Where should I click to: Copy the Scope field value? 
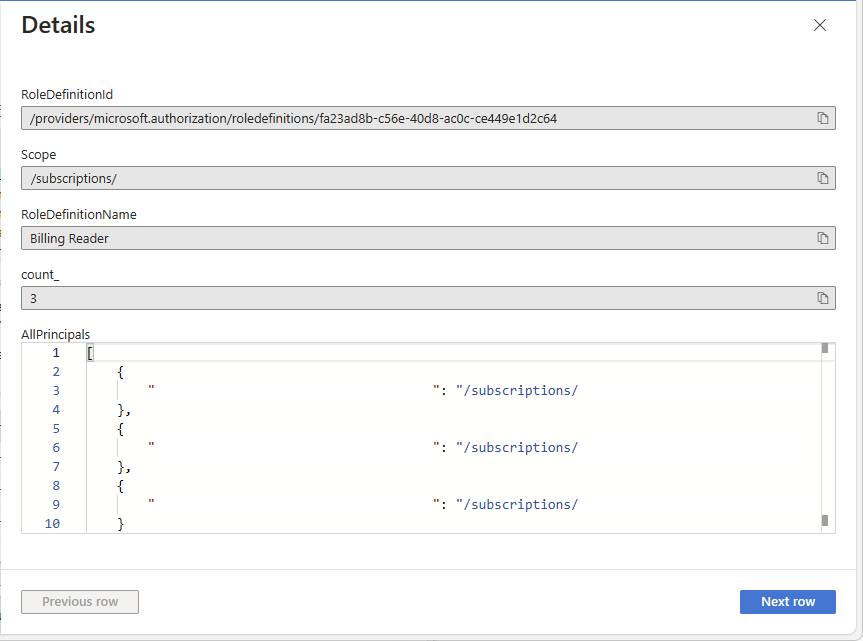(823, 178)
